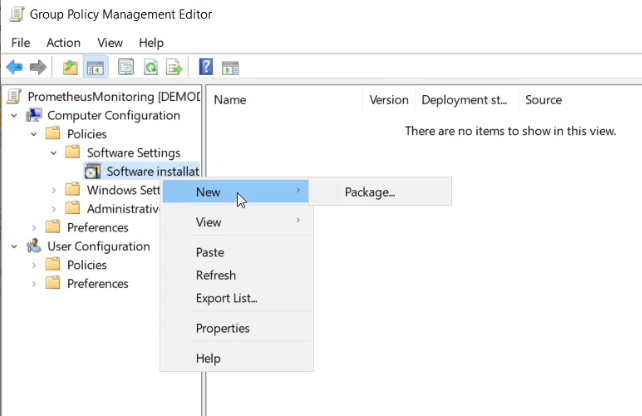This screenshot has width=642, height=416.
Task: Open the File menu
Action: click(x=22, y=43)
